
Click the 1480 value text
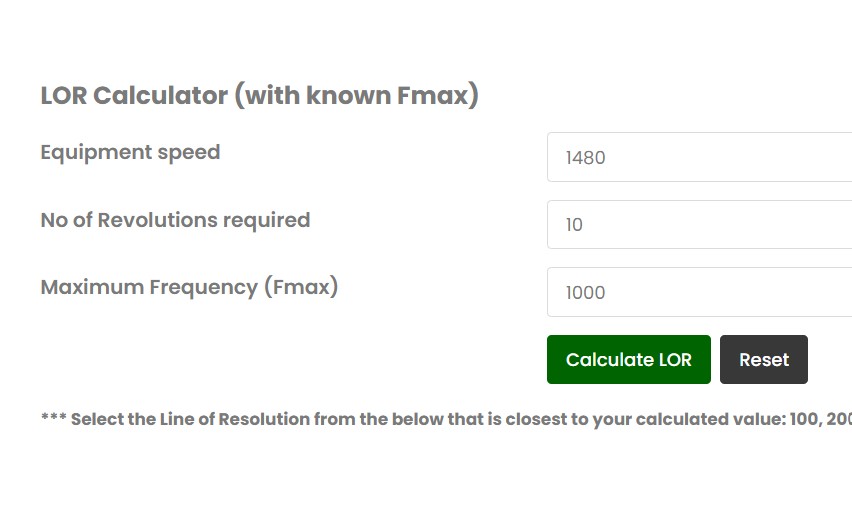click(586, 158)
